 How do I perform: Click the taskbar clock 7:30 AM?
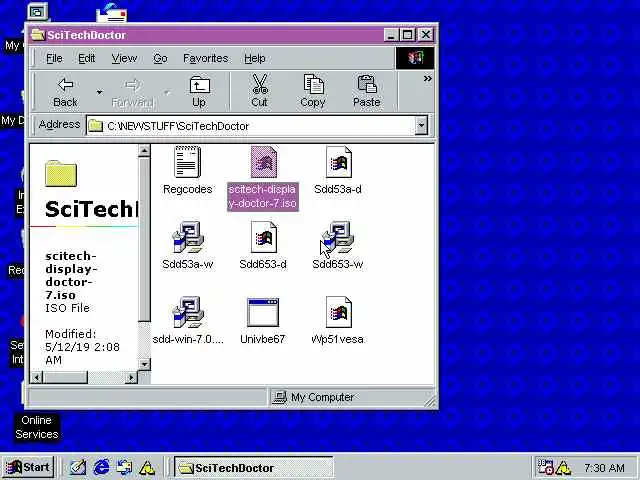point(604,468)
